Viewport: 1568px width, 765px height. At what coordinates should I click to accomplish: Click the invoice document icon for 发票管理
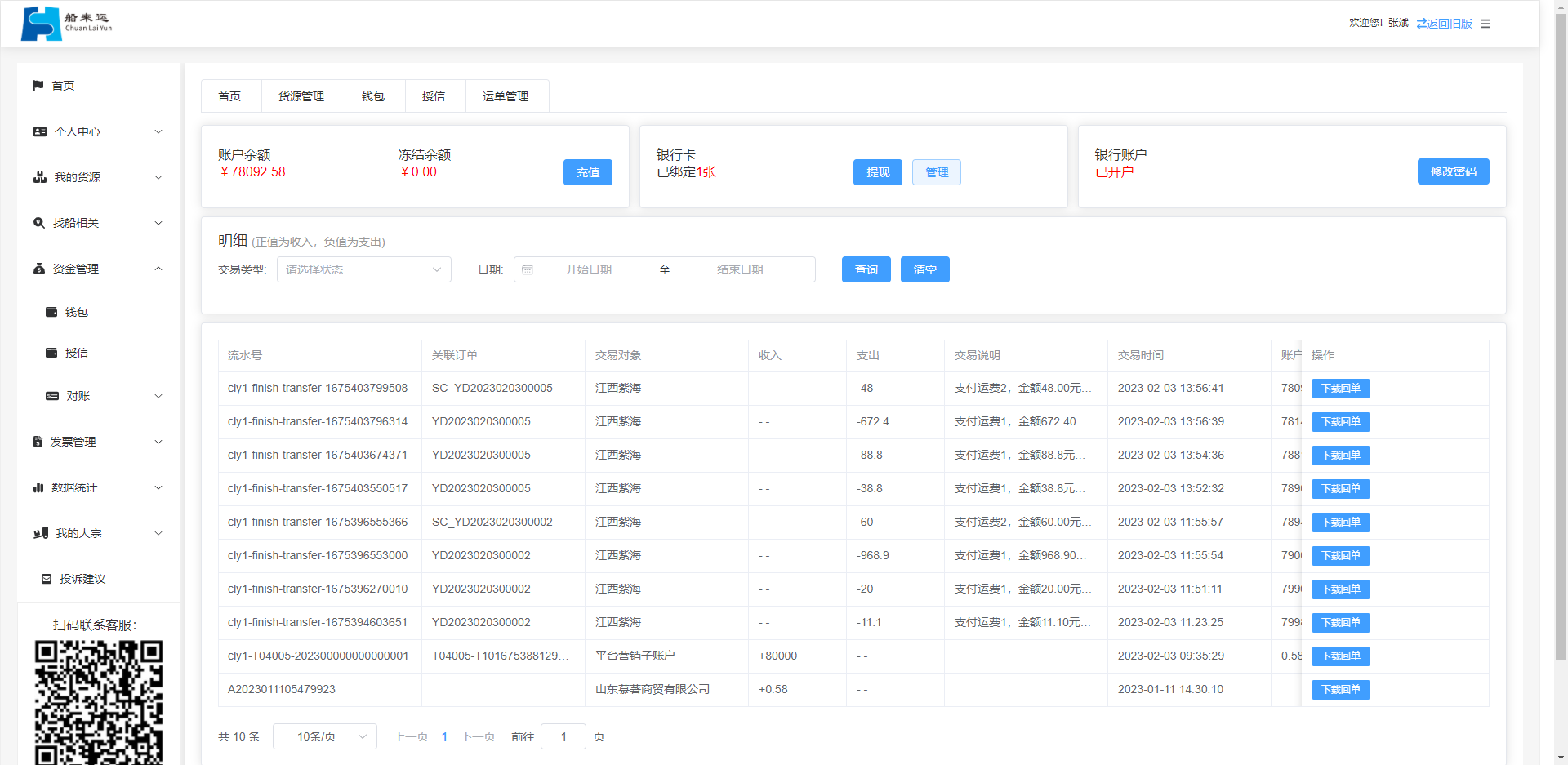point(38,442)
